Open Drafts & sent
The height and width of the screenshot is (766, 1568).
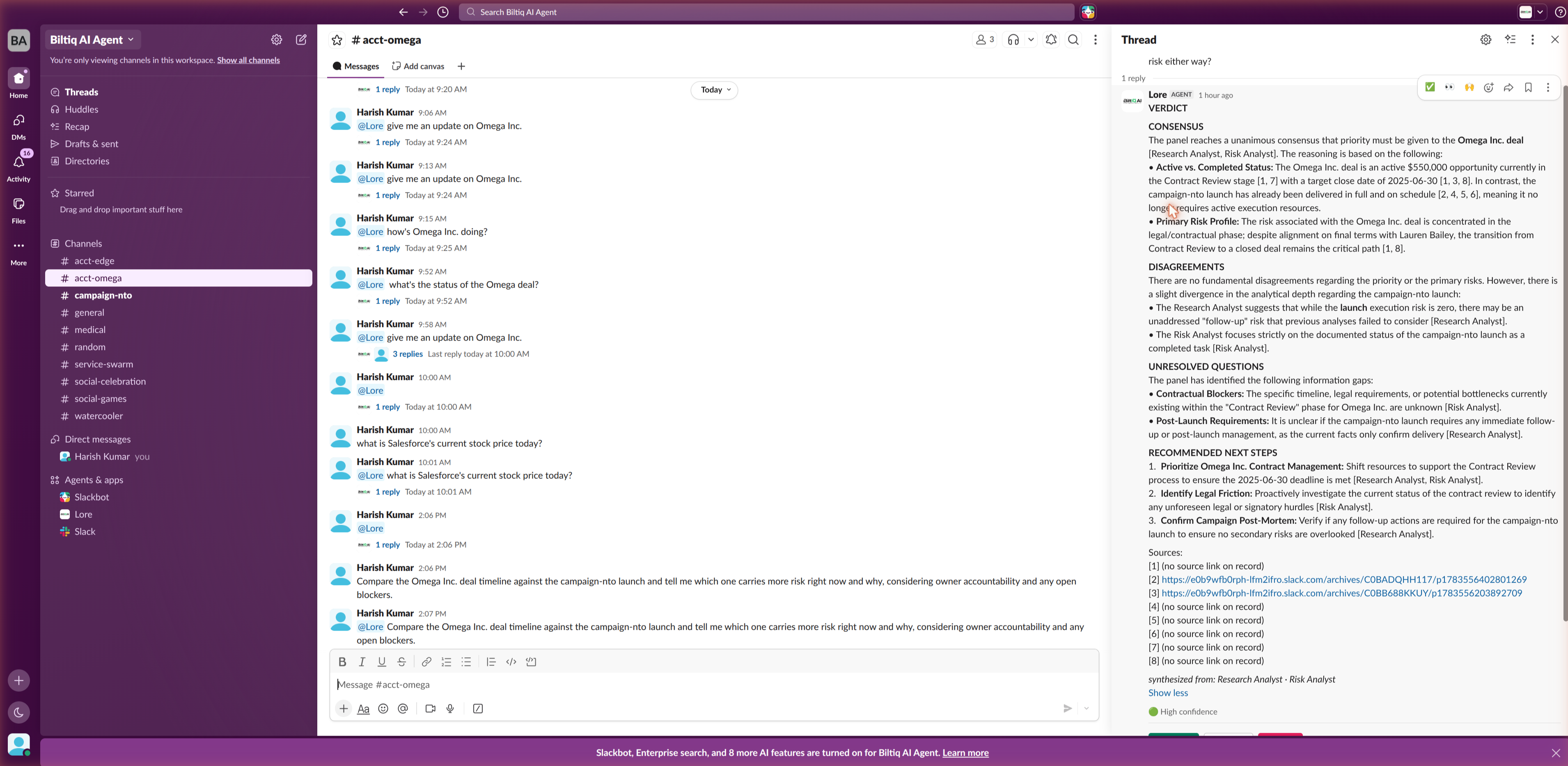[x=91, y=144]
